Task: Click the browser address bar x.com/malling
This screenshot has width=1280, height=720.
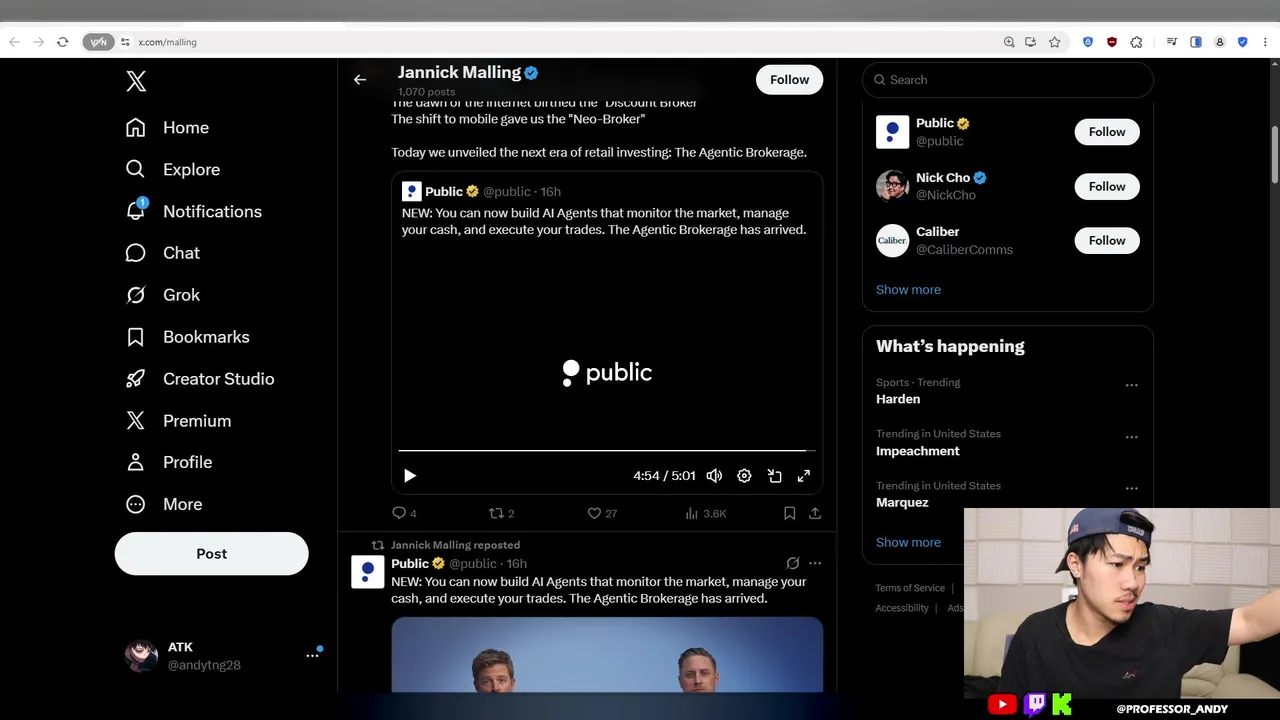Action: tap(167, 42)
